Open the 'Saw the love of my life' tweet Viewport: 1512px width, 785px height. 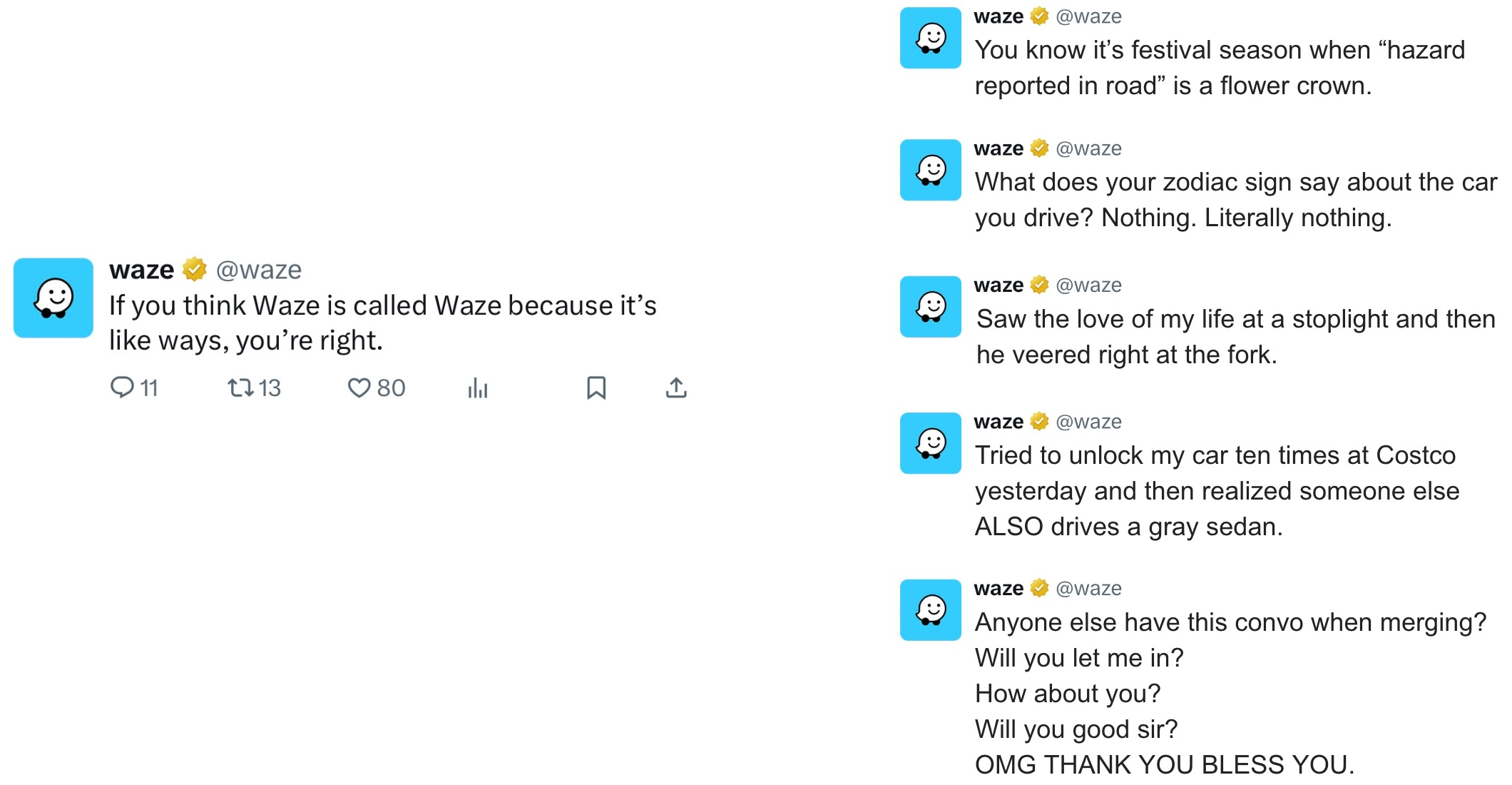1235,336
